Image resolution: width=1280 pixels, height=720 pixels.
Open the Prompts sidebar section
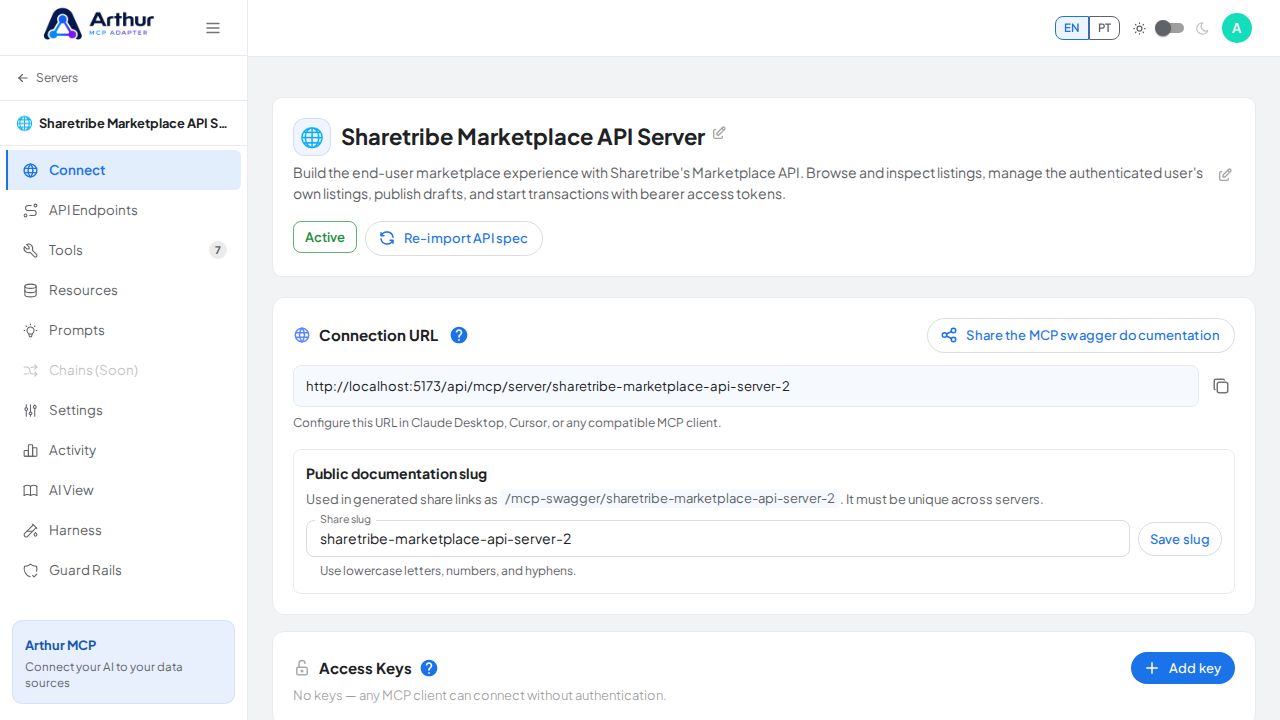[x=123, y=330]
